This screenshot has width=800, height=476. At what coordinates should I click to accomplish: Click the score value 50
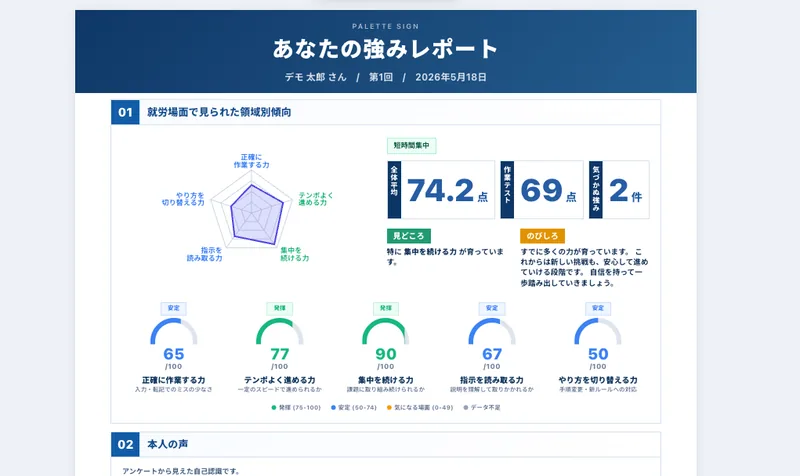coord(598,354)
